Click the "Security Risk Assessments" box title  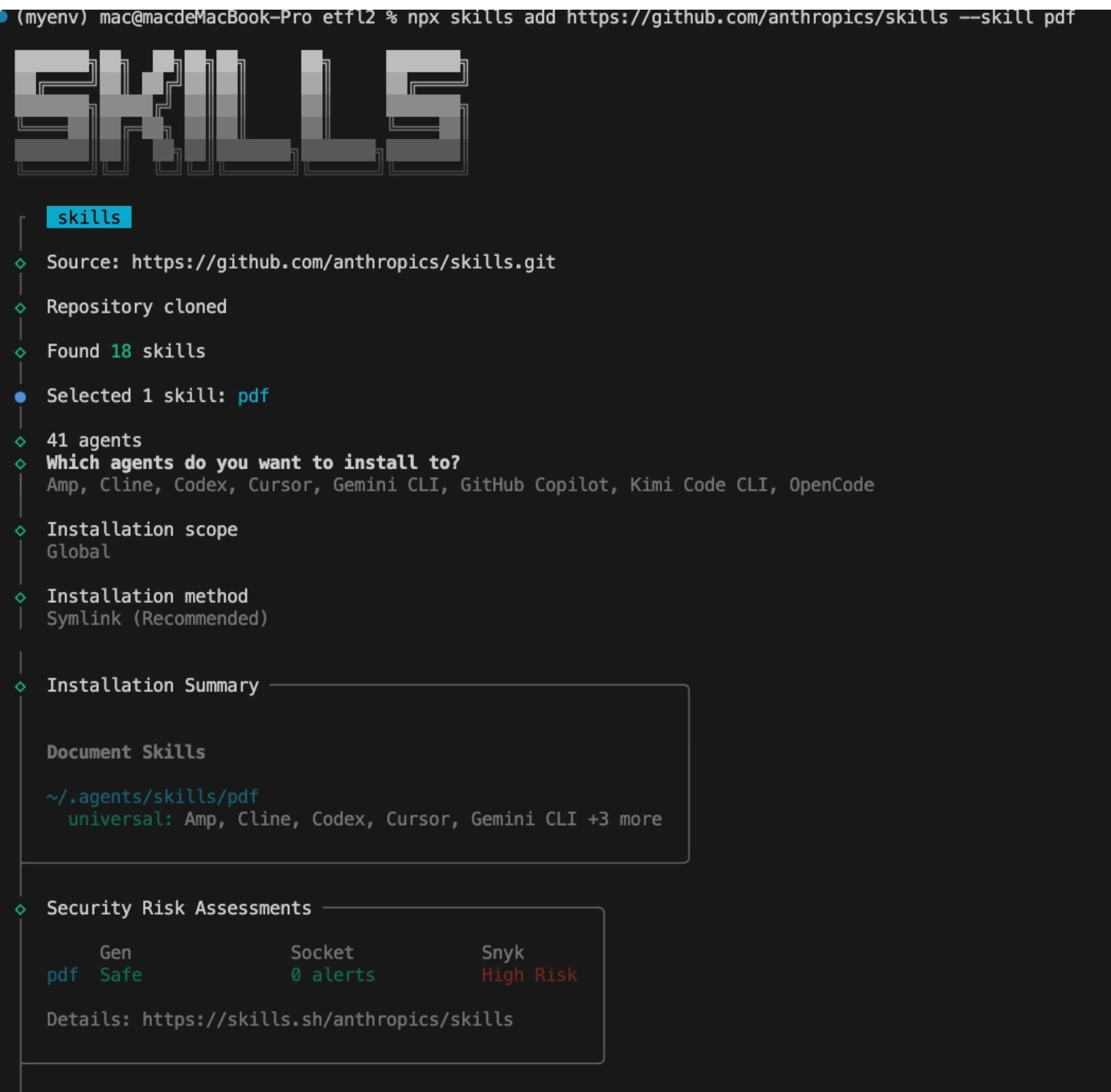pyautogui.click(x=179, y=909)
